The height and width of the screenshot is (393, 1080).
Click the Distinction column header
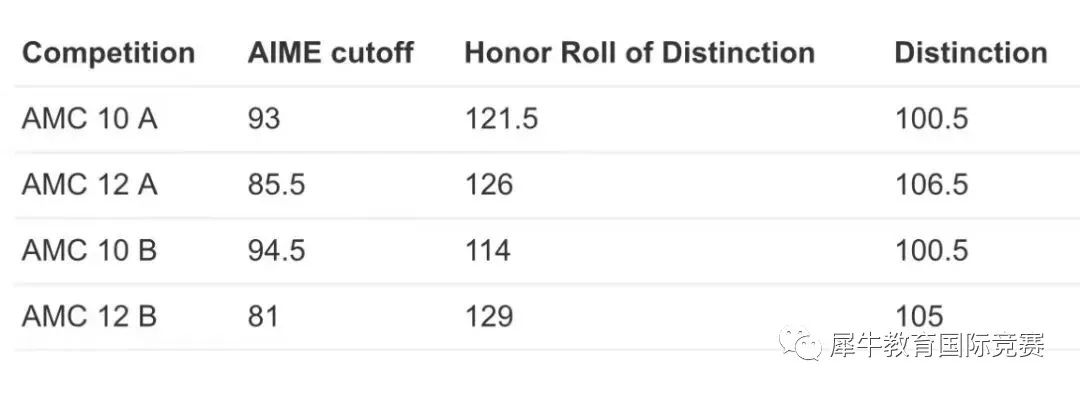[971, 52]
